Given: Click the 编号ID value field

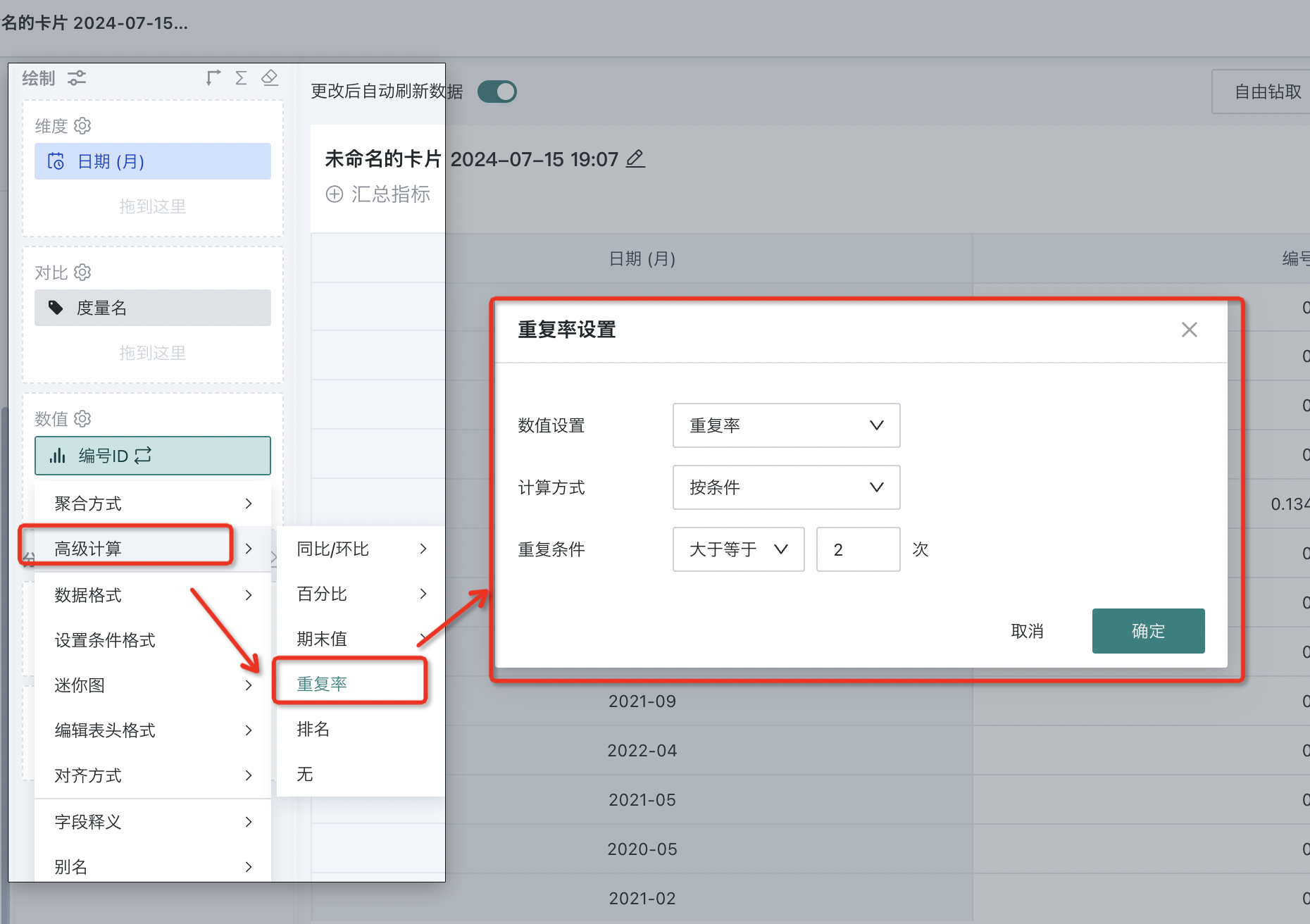Looking at the screenshot, I should (153, 456).
